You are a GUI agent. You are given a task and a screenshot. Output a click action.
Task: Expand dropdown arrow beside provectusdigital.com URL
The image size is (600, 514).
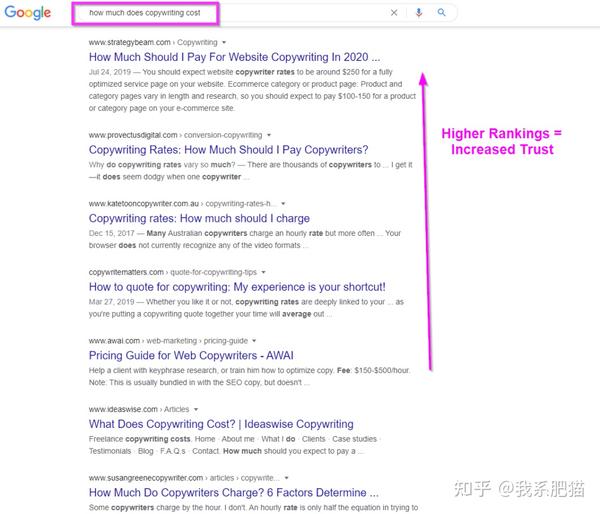coord(269,135)
